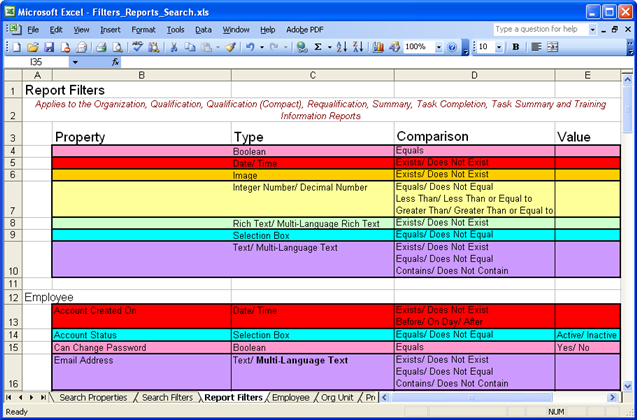This screenshot has height=420, width=637.
Task: Click the Type a question for help box
Action: [541, 29]
